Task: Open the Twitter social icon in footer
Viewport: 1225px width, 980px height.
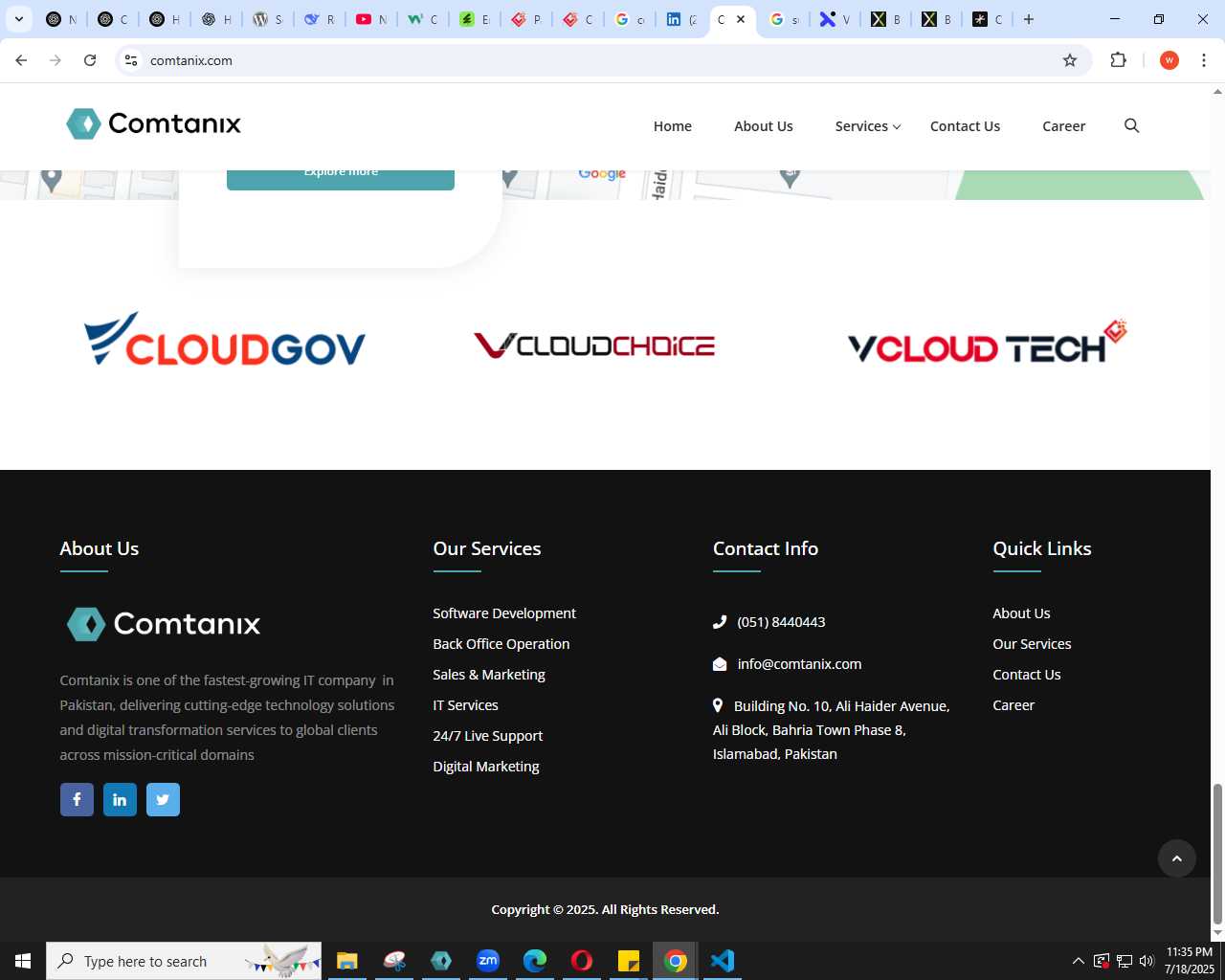Action: [163, 799]
